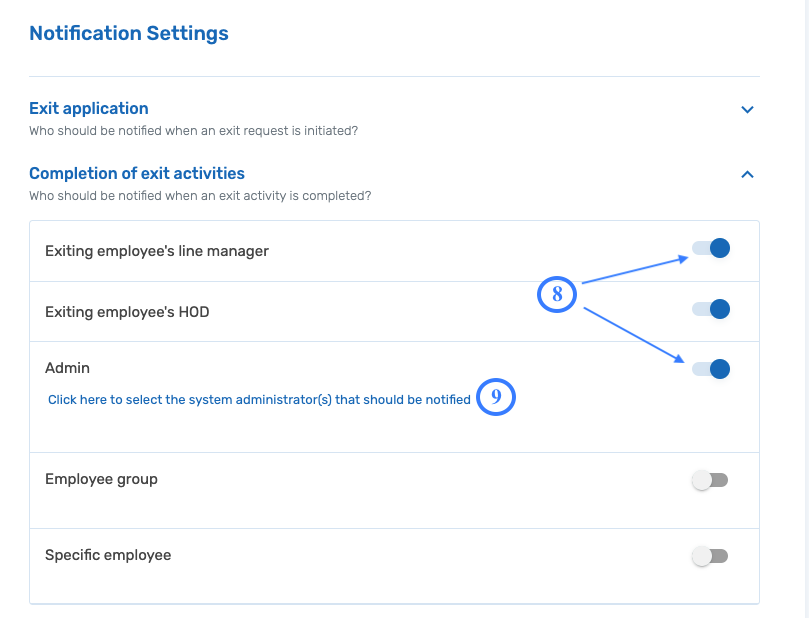Click the Specific employee label

tap(108, 555)
